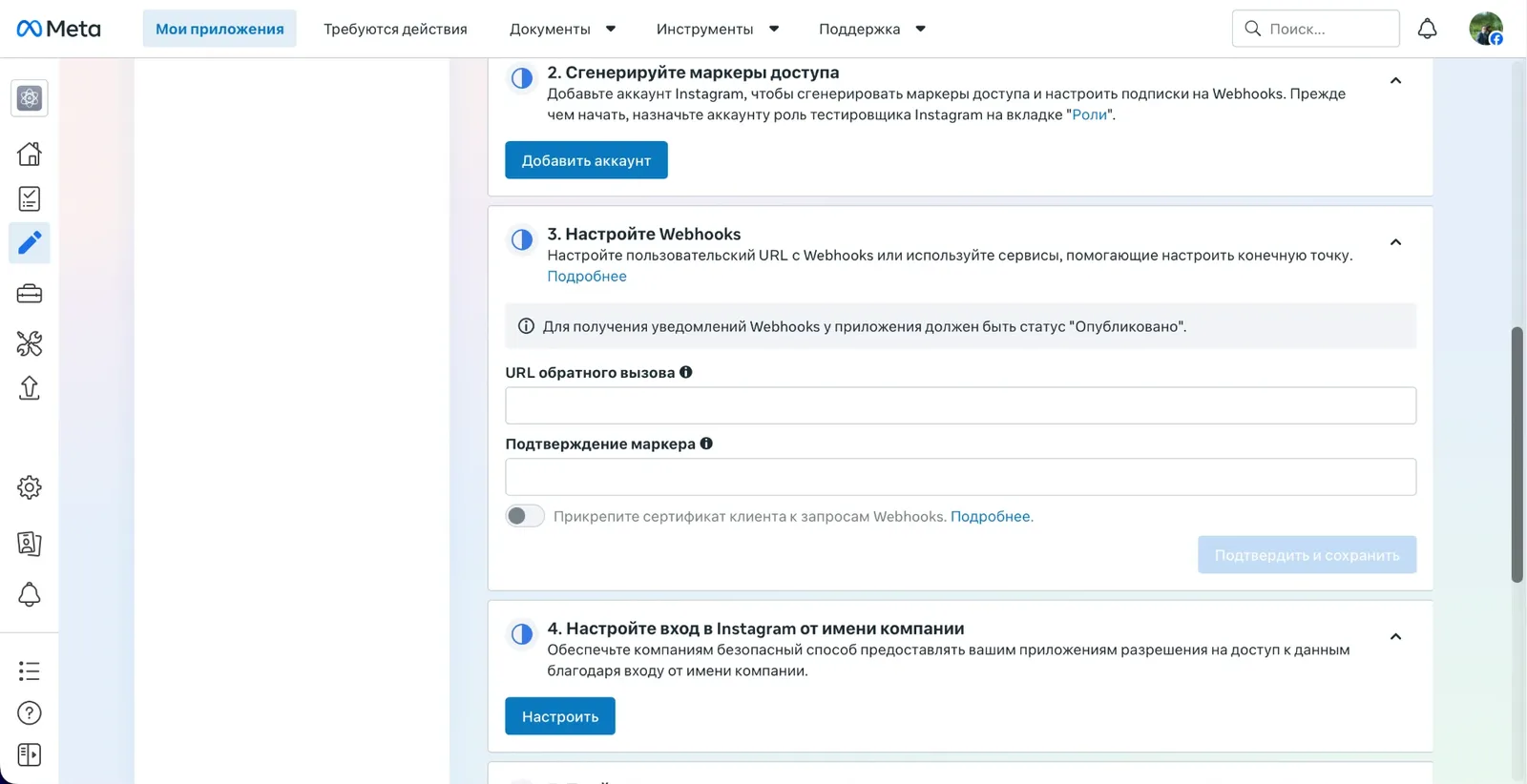Collapse step 2 Сгенерируйте маркеры доступа
The height and width of the screenshot is (784, 1527).
1395,80
